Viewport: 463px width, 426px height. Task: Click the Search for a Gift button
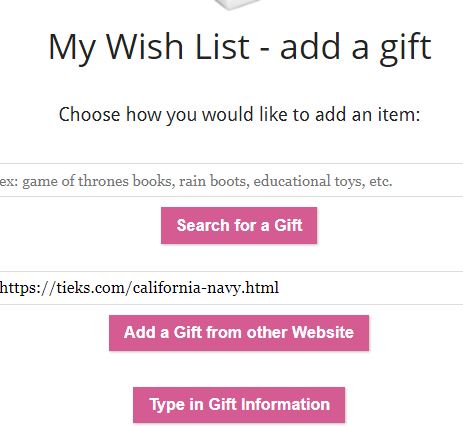(239, 225)
